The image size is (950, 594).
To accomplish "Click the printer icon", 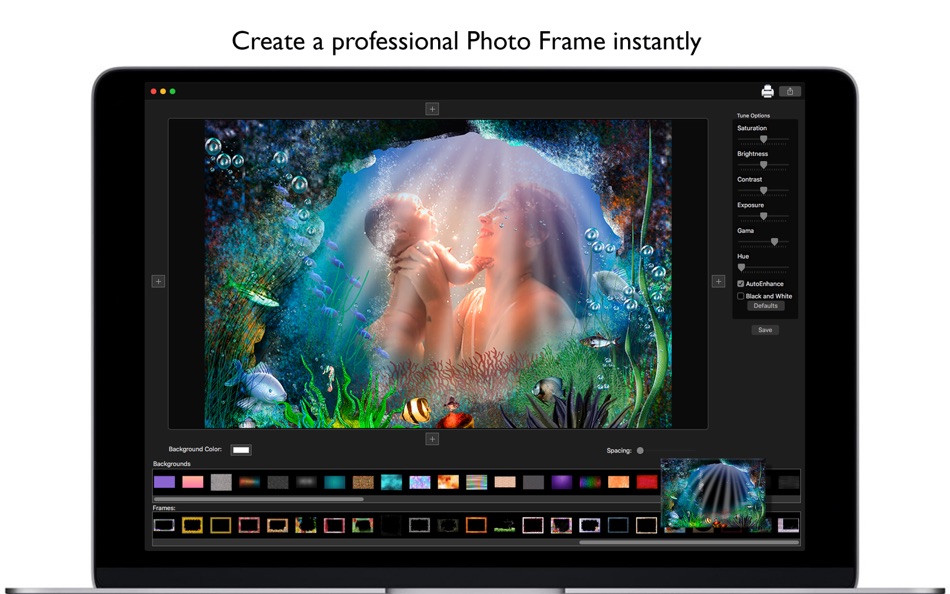I will click(767, 91).
